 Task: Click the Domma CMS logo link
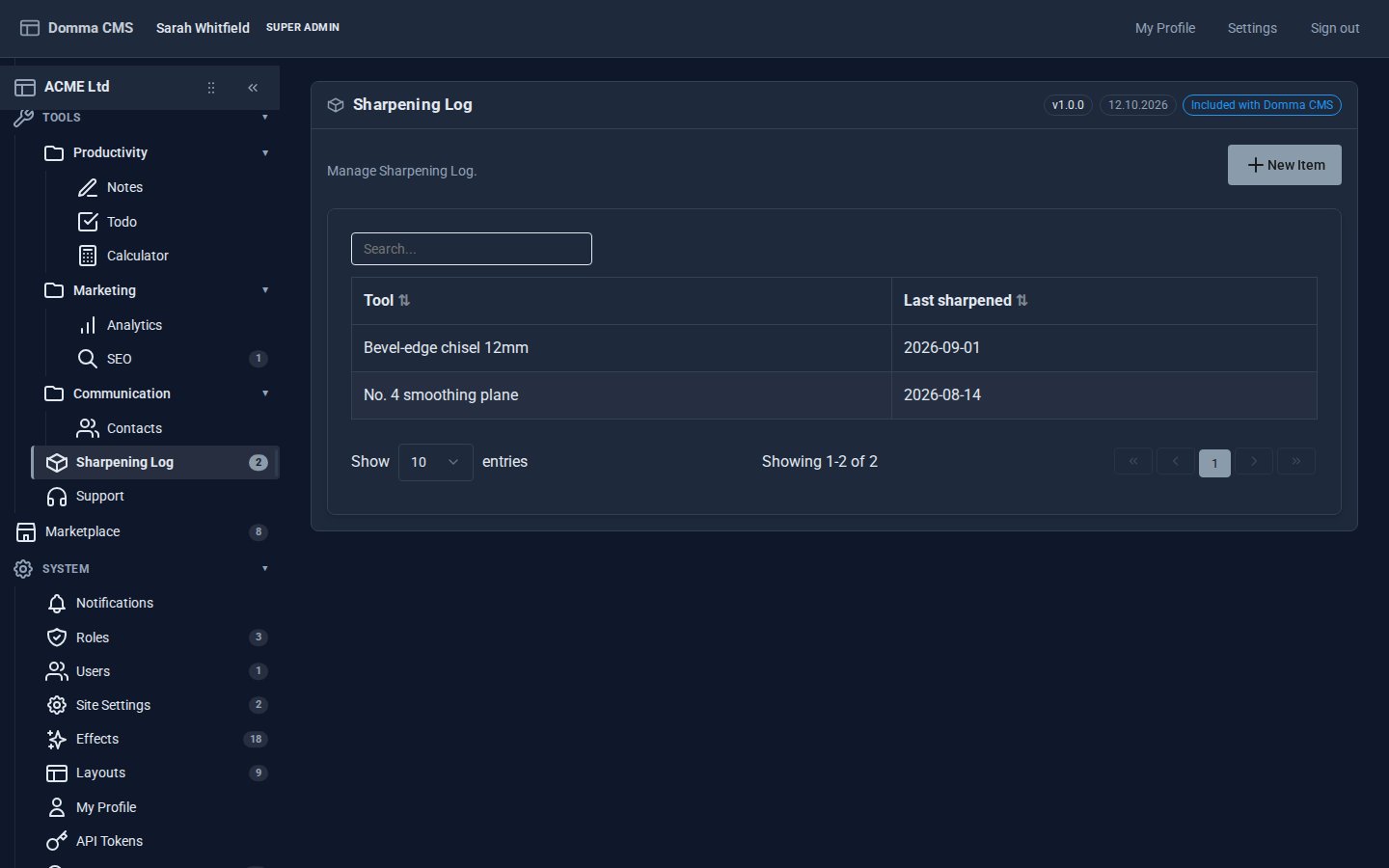pyautogui.click(x=76, y=28)
